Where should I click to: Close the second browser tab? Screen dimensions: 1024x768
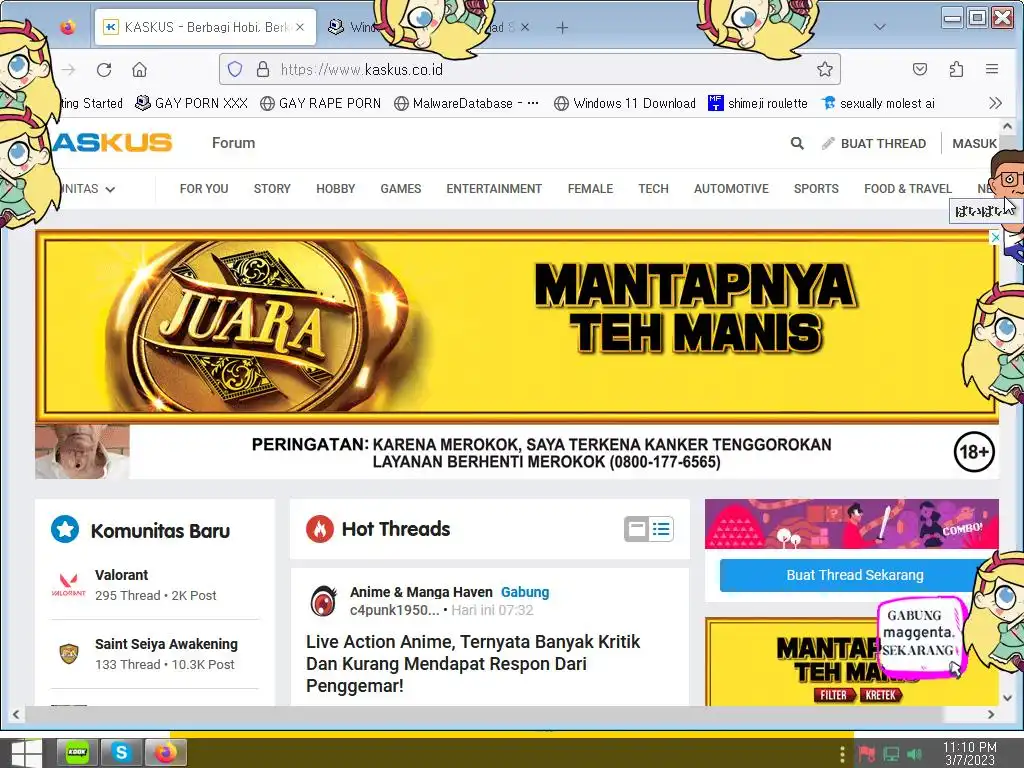524,27
